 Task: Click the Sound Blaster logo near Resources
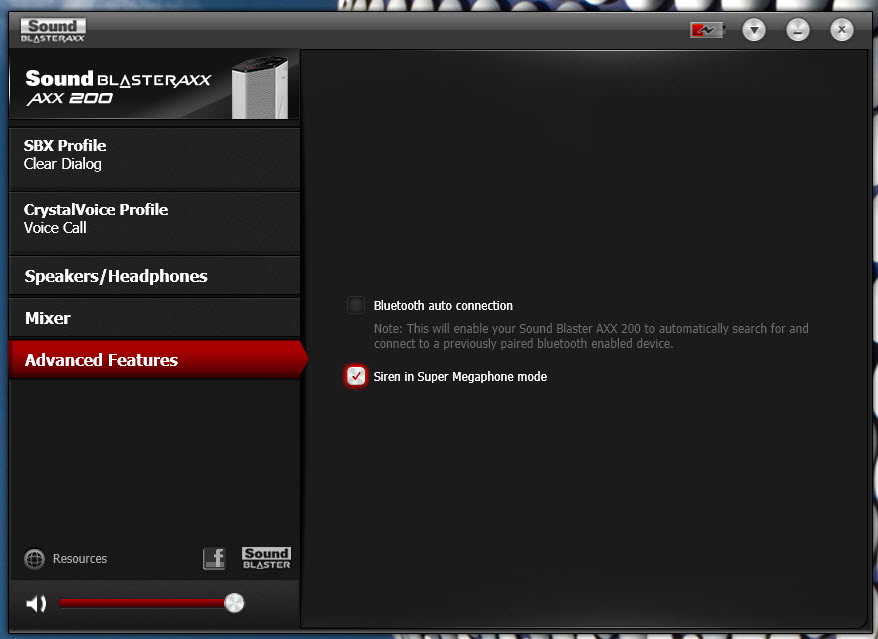267,558
